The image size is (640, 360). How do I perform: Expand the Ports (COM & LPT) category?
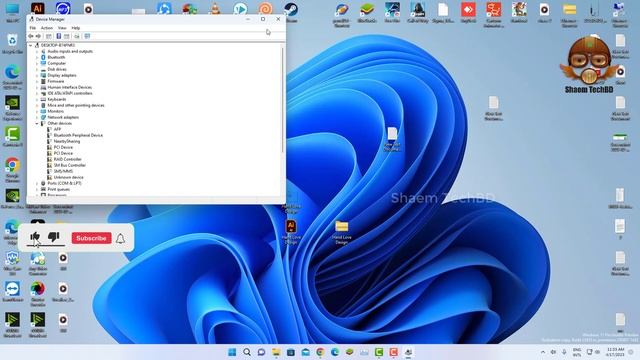coord(37,183)
